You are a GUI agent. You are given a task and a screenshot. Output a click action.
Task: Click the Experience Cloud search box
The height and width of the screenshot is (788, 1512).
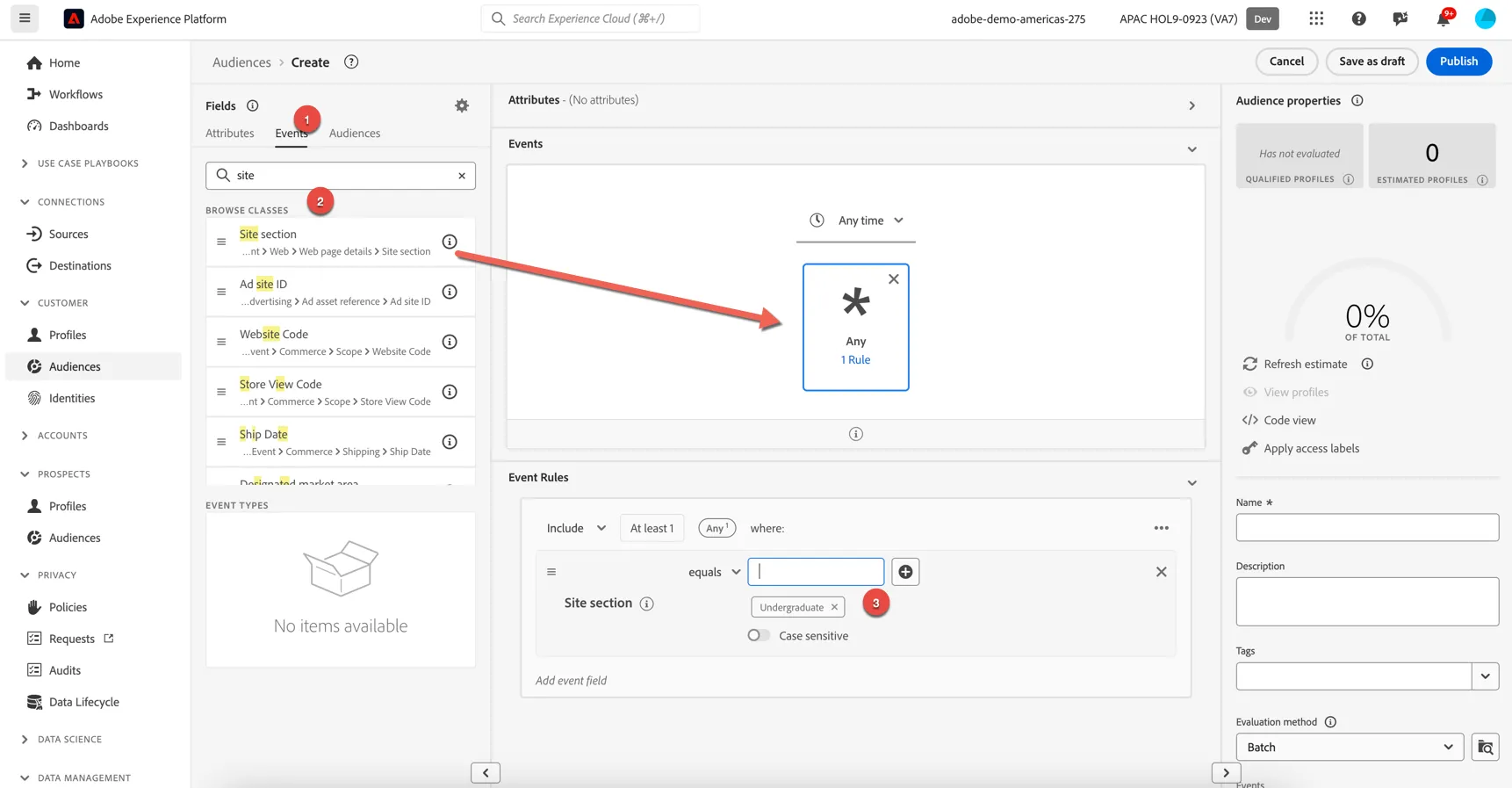coord(591,18)
